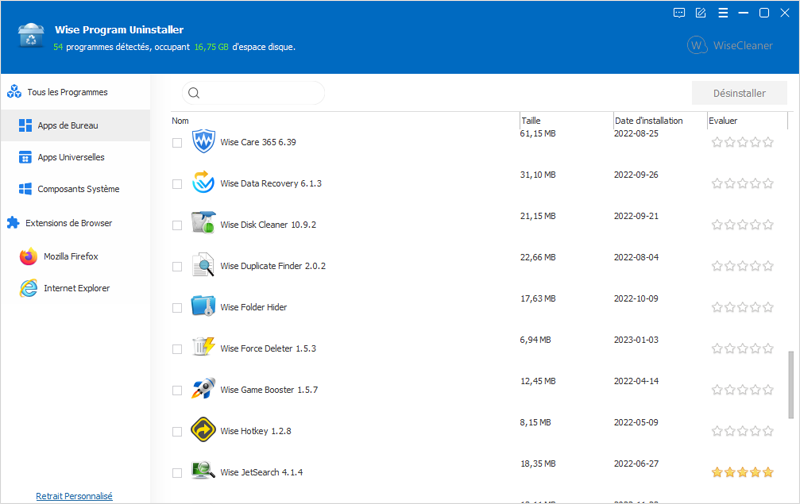Click the 61,15 MB size value

coord(538,134)
